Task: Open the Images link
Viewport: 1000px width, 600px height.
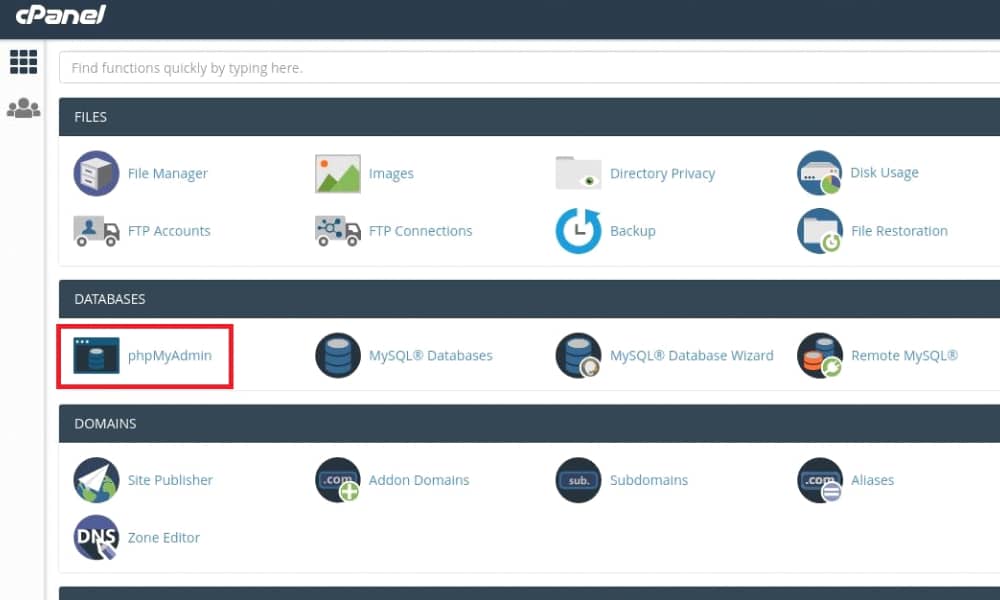Action: pyautogui.click(x=391, y=173)
